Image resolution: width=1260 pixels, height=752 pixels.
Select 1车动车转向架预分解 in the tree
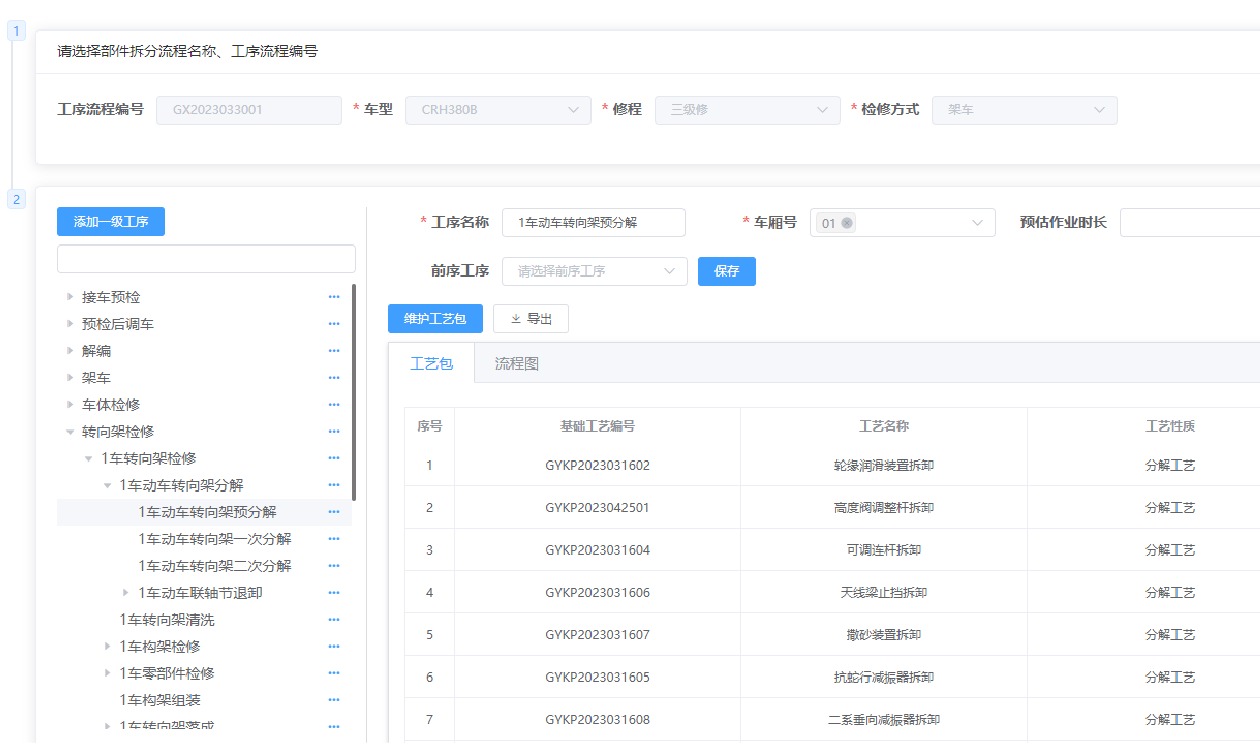208,512
